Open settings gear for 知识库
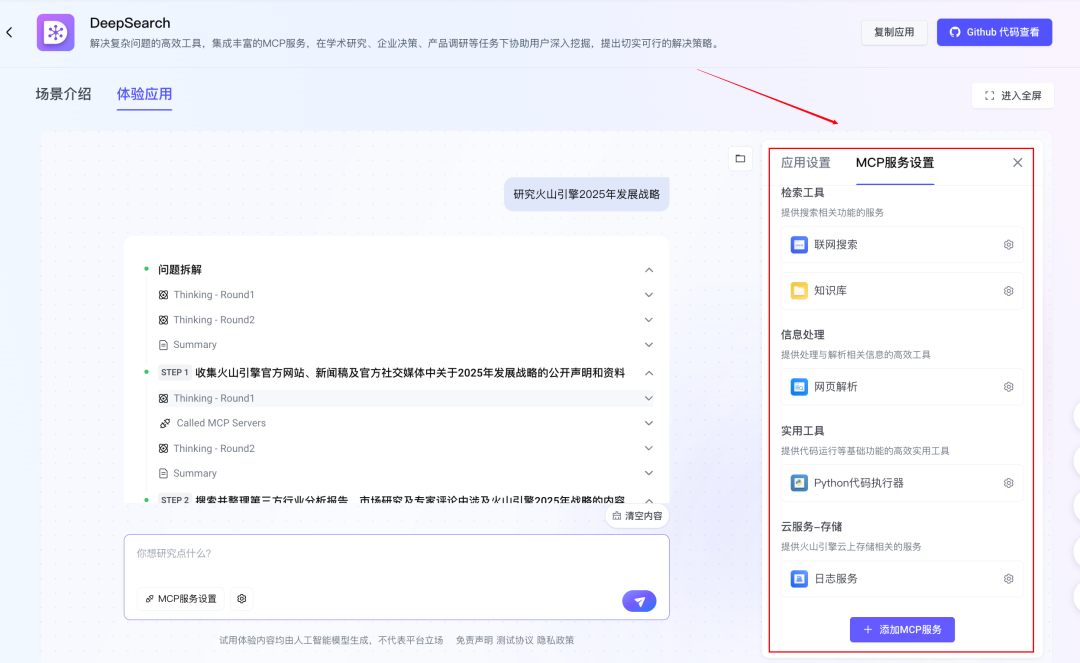This screenshot has height=663, width=1080. 1008,291
